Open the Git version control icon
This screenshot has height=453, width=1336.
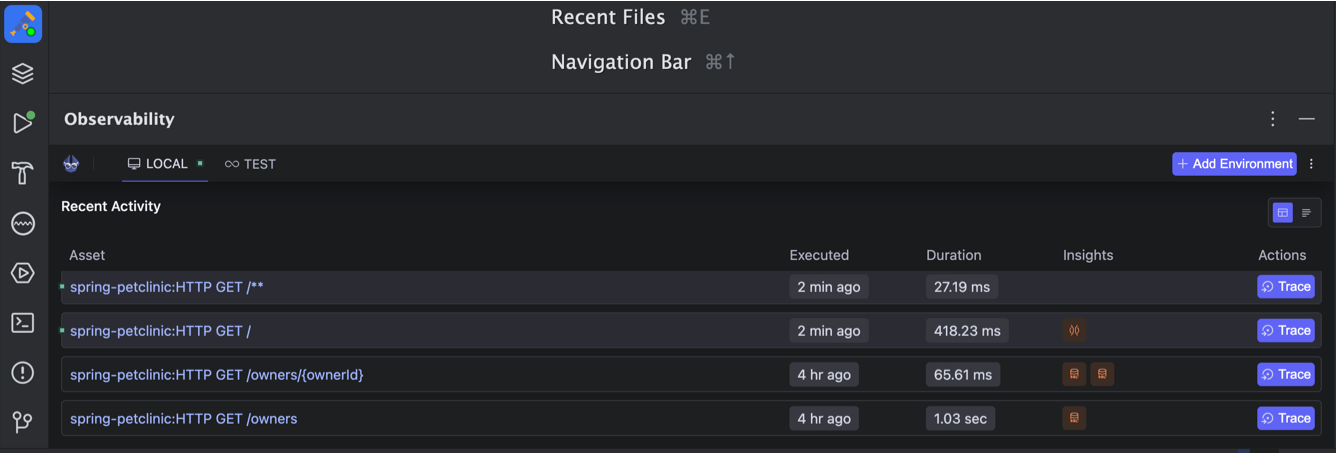pos(23,422)
